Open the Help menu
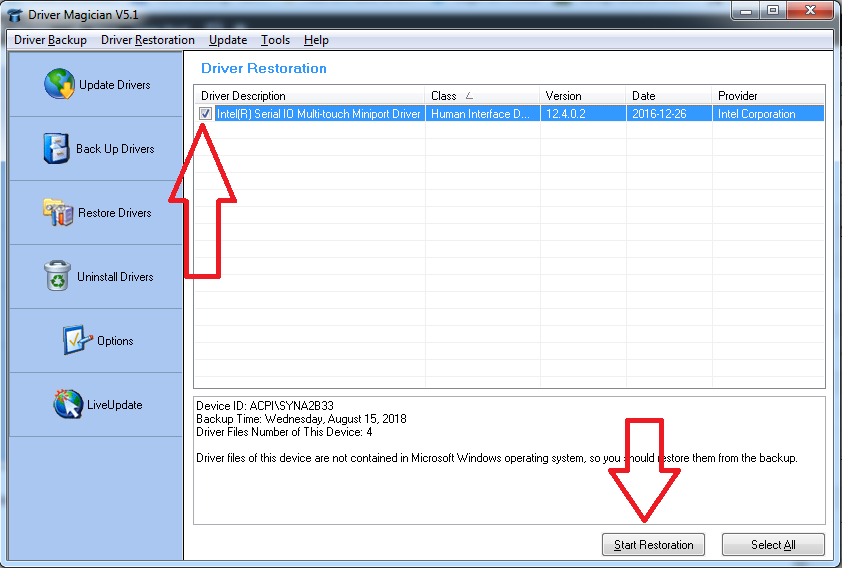The width and height of the screenshot is (842, 568). coord(316,40)
